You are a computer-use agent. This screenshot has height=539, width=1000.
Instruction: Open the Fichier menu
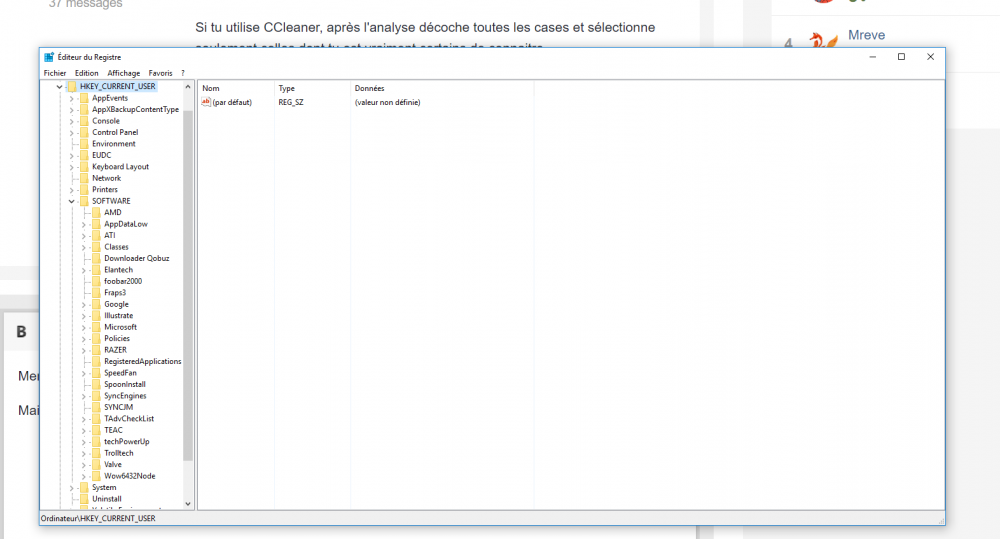(55, 73)
